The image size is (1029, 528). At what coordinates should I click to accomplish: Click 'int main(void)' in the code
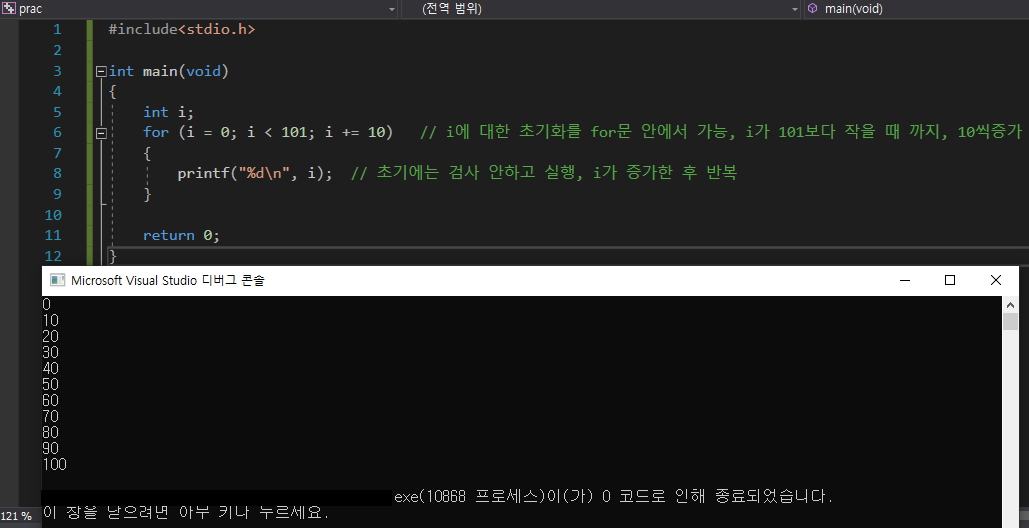click(169, 71)
